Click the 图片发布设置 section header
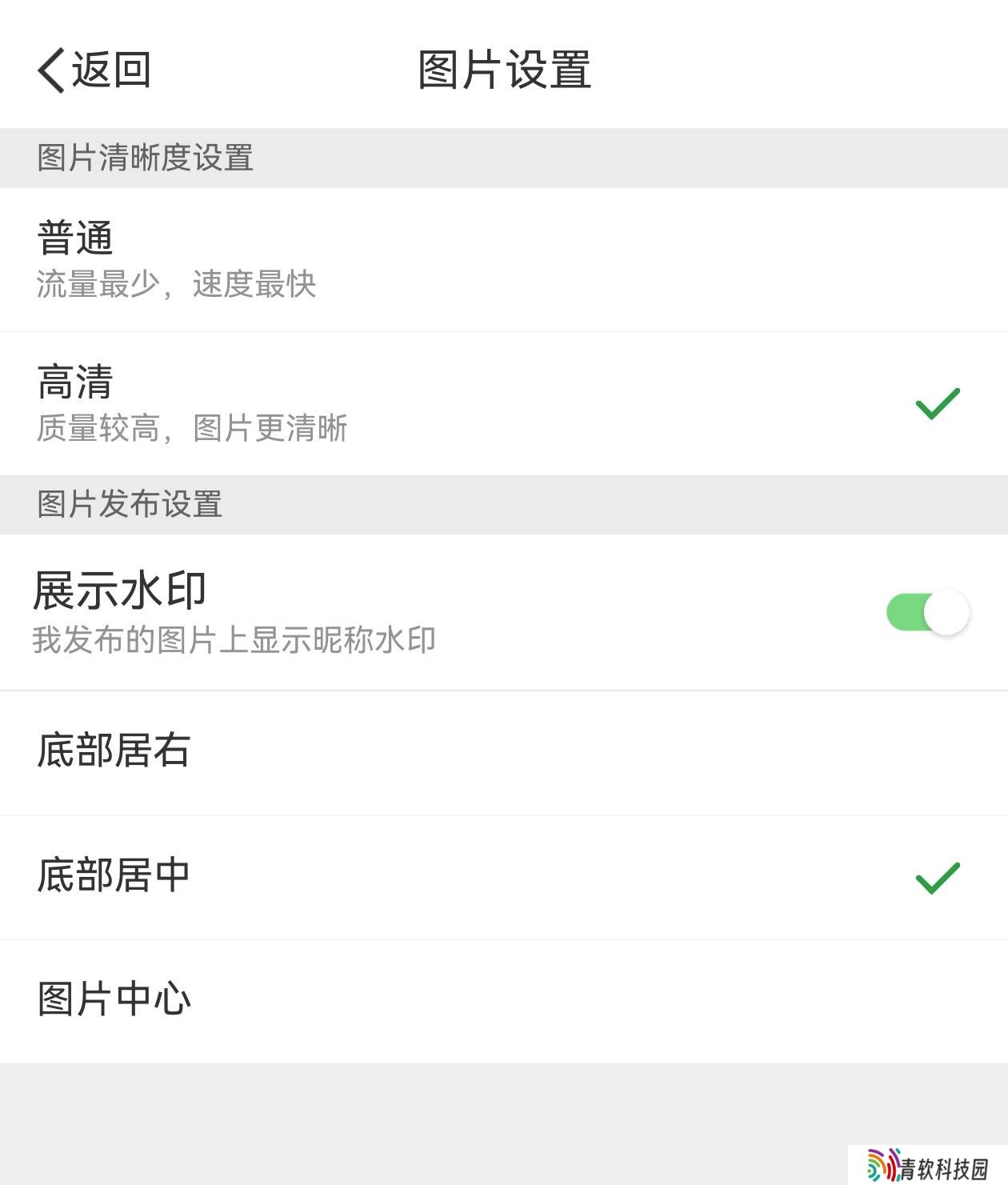Viewport: 1008px width, 1185px height. [x=130, y=504]
